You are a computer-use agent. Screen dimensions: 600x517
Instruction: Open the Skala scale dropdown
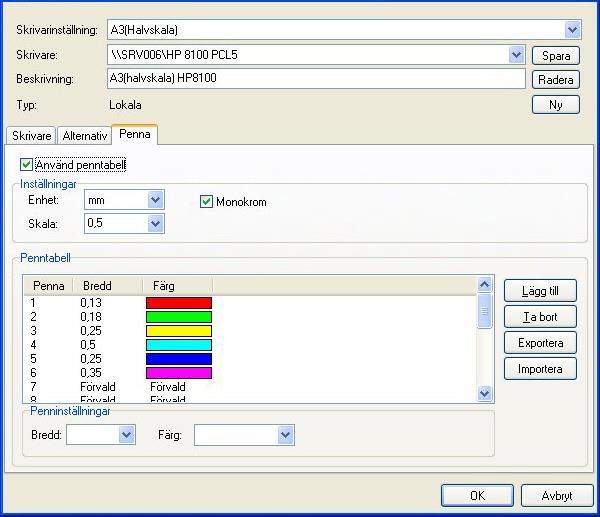point(155,223)
